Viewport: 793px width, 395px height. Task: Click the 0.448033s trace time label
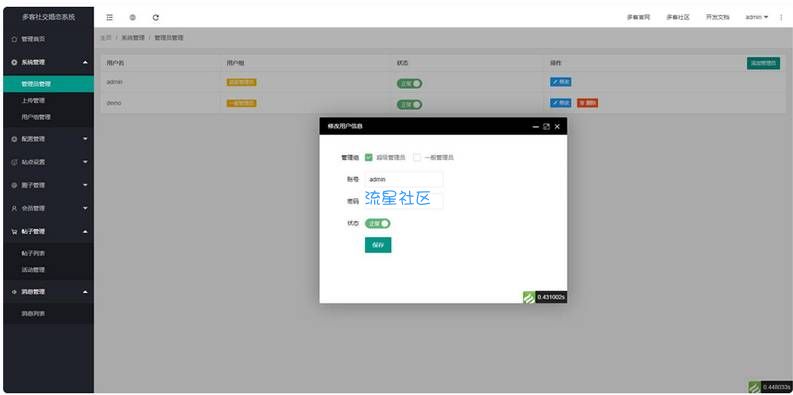(x=776, y=387)
